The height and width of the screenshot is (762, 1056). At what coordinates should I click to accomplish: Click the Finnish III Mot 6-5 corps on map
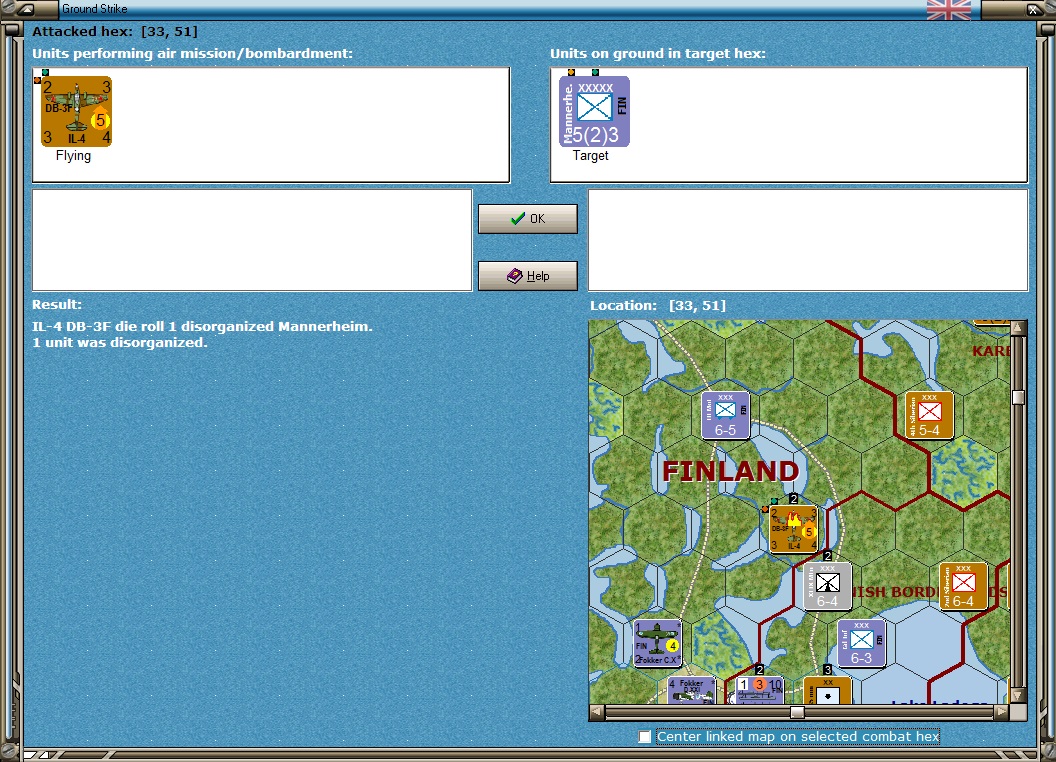(x=725, y=415)
